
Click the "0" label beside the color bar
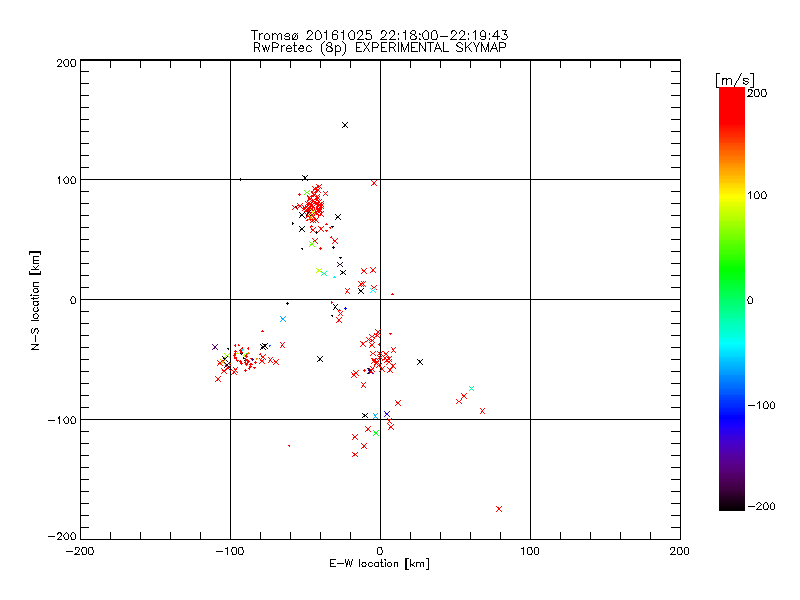tap(750, 301)
